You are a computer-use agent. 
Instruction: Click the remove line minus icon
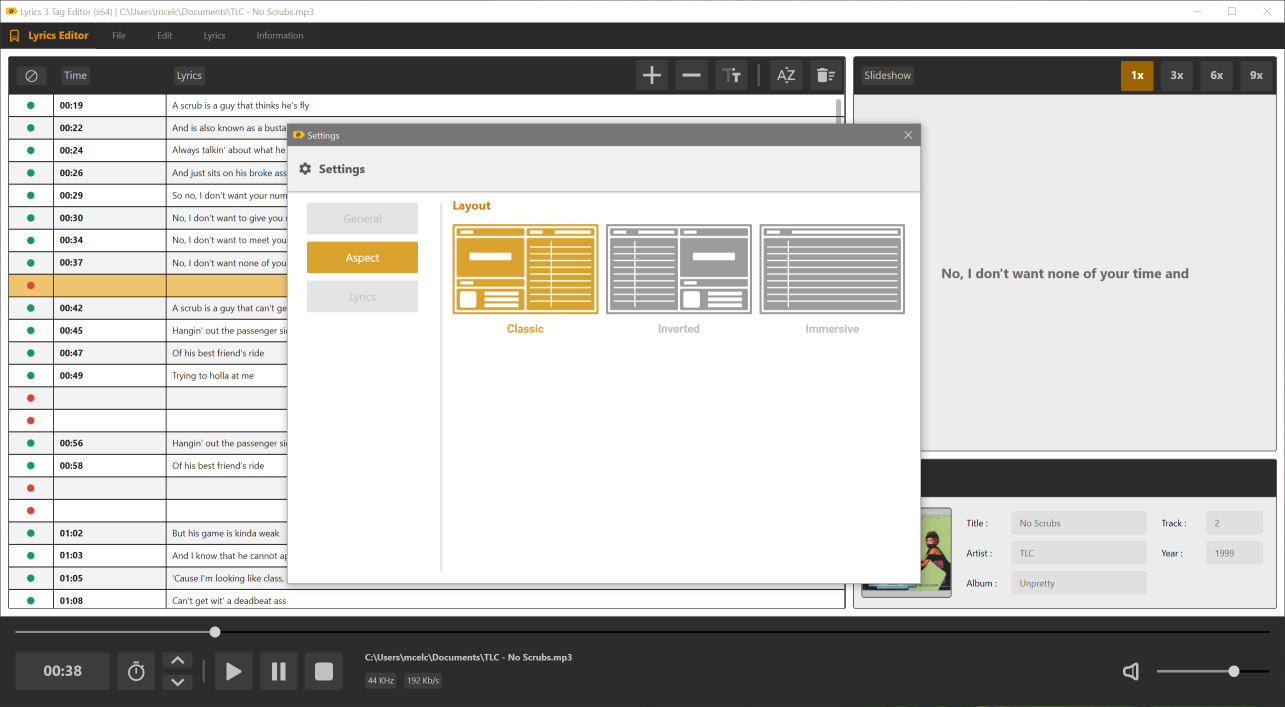[x=691, y=75]
